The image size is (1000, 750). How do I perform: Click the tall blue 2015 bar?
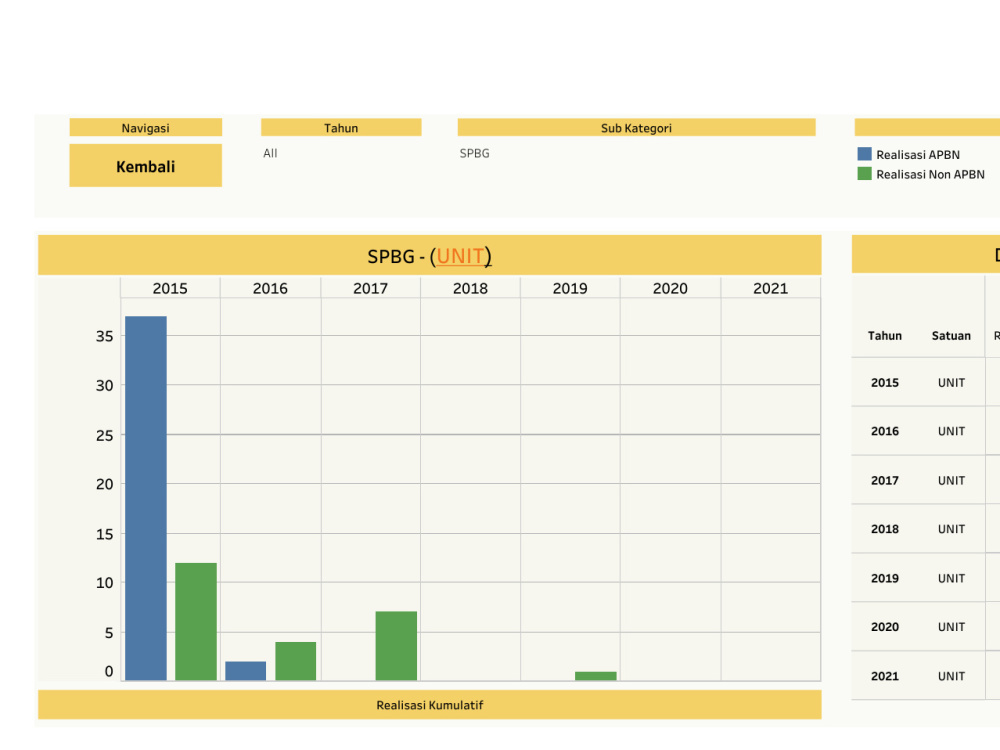tap(145, 490)
